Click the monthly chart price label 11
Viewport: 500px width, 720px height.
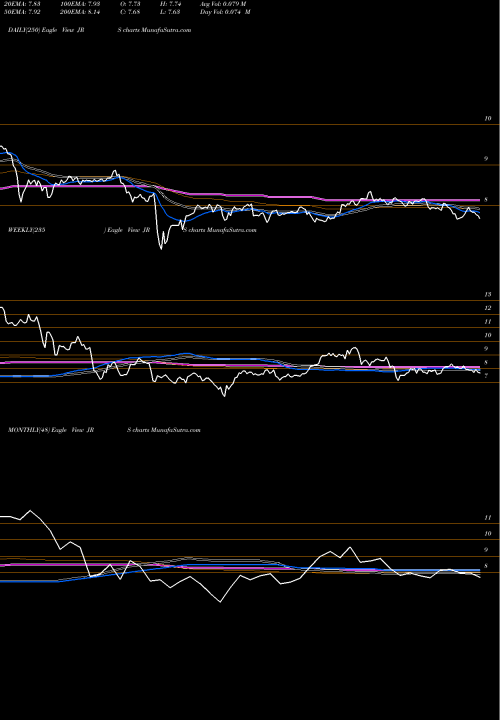488,518
